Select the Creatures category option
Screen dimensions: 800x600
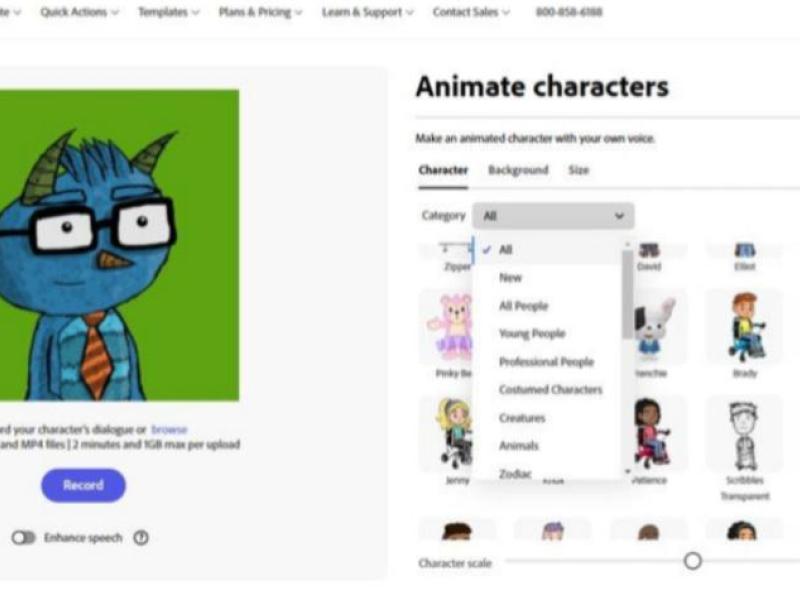(522, 418)
